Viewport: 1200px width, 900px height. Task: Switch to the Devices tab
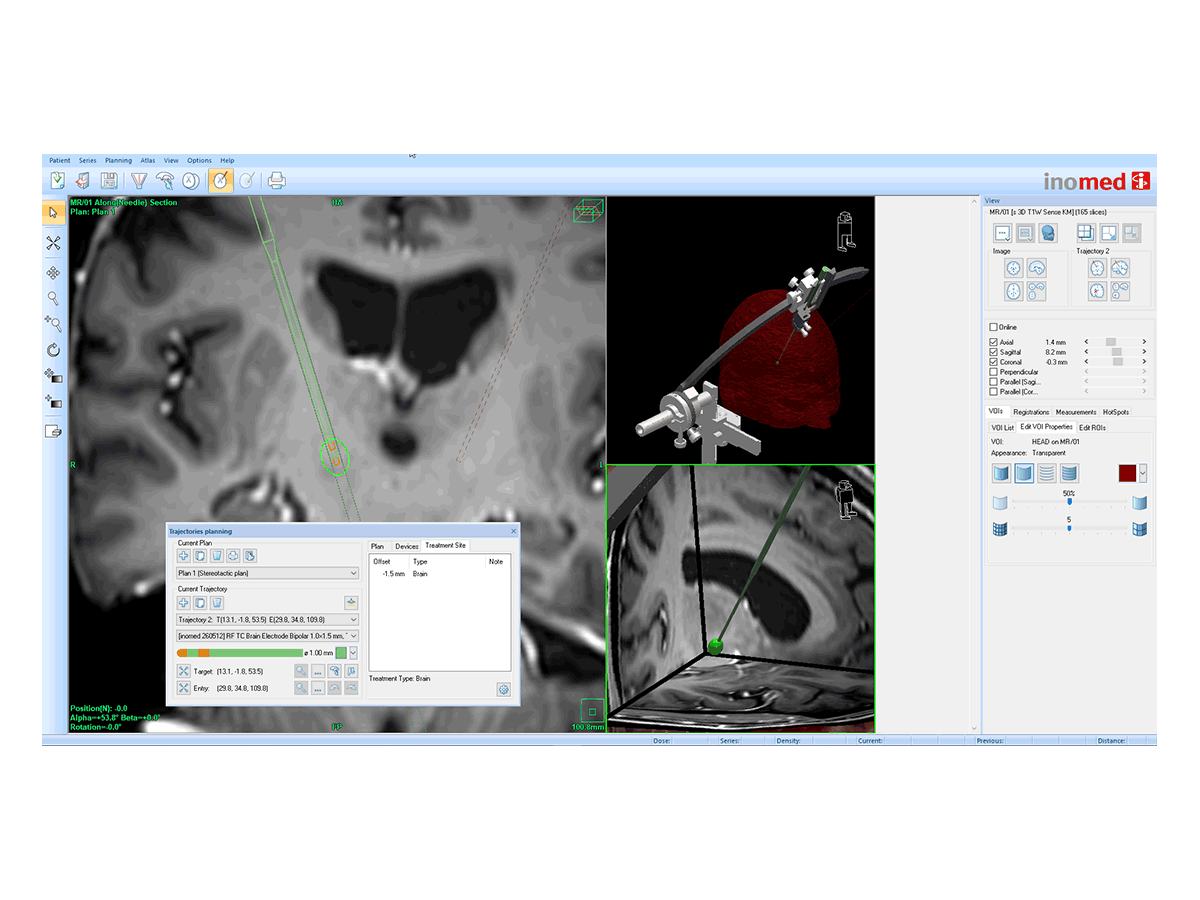point(406,546)
